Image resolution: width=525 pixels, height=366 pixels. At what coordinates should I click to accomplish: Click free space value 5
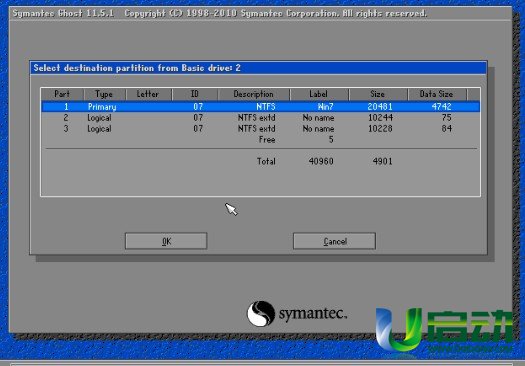(x=331, y=140)
